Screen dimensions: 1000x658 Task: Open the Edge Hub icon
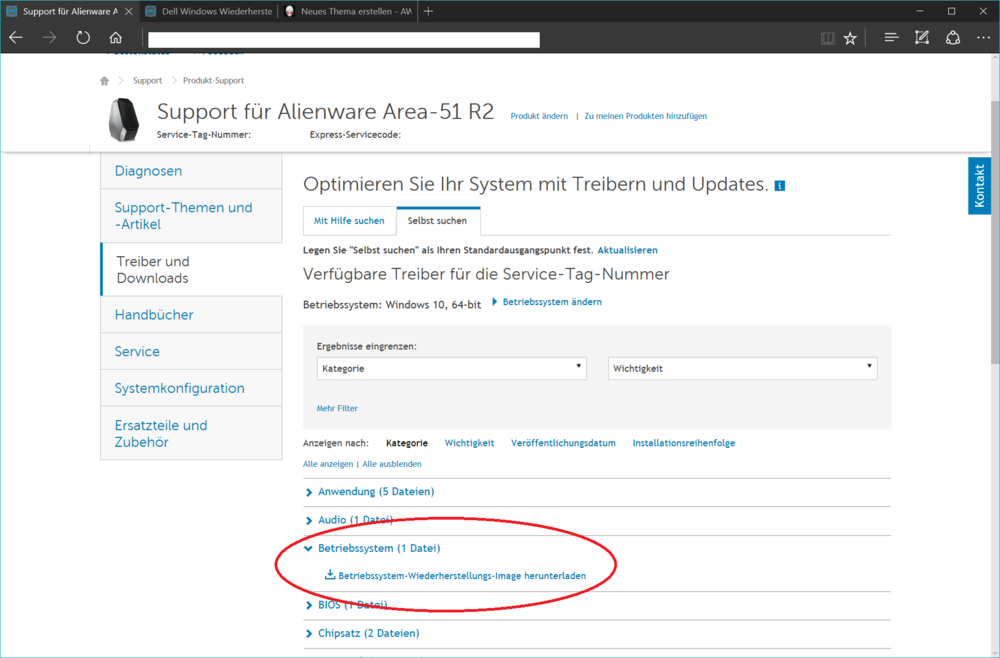pyautogui.click(x=891, y=38)
